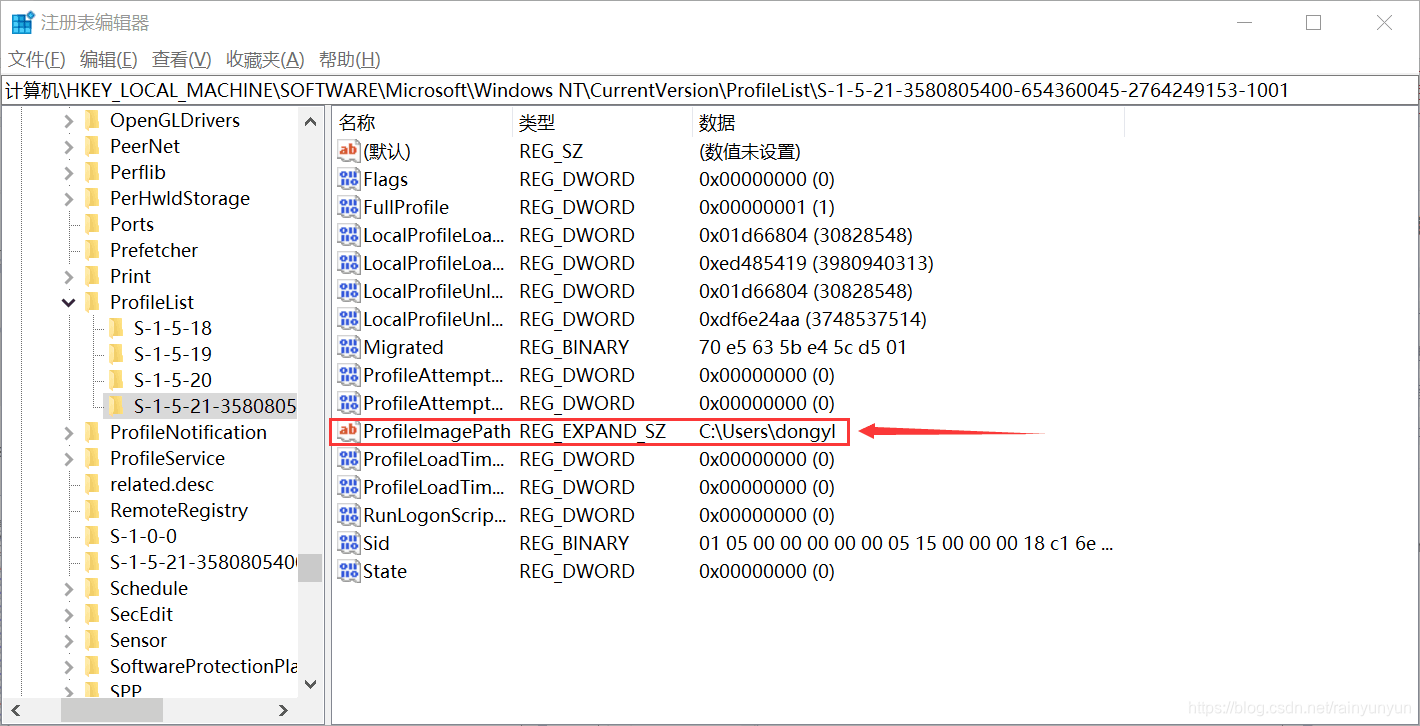The height and width of the screenshot is (726, 1420).
Task: Click the icon of the Migrated value
Action: (x=348, y=347)
